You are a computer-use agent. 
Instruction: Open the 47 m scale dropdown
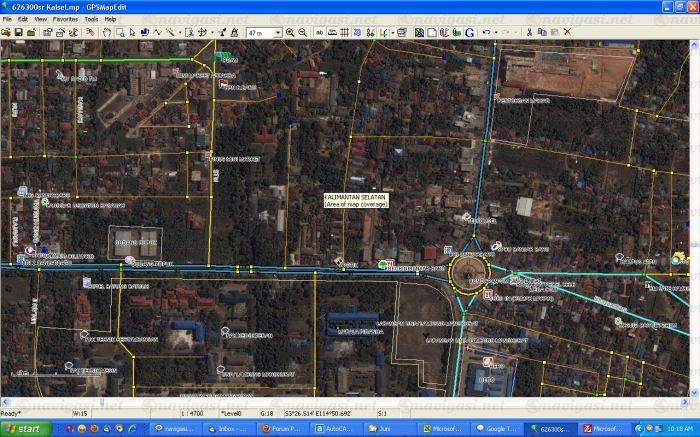click(277, 32)
